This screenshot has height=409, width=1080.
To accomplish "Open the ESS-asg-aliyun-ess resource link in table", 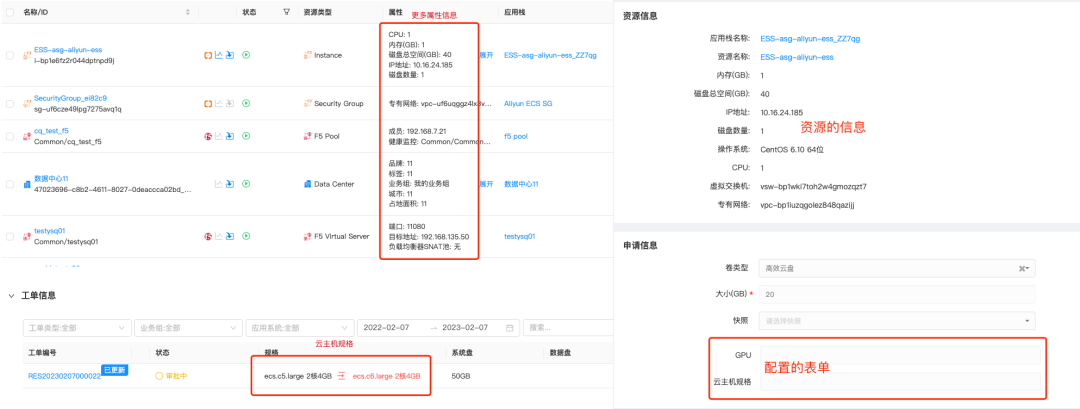I will (x=68, y=50).
